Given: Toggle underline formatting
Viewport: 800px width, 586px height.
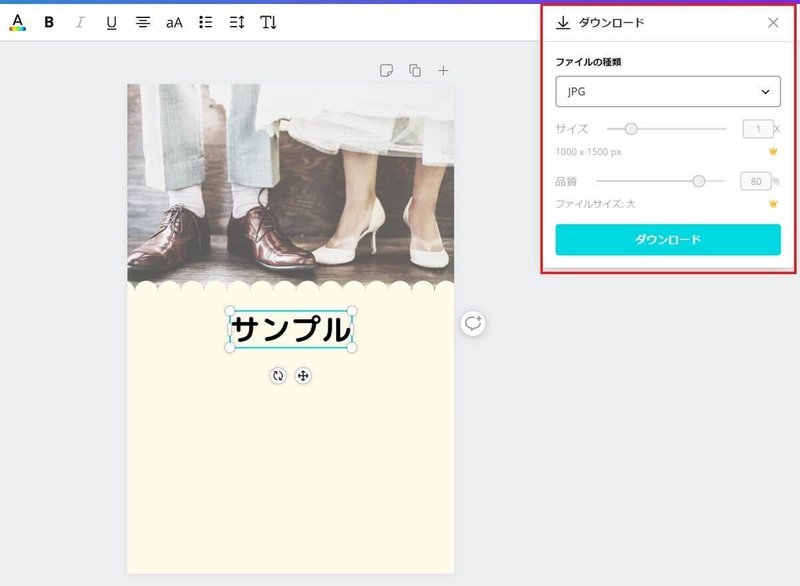Looking at the screenshot, I should (110, 21).
